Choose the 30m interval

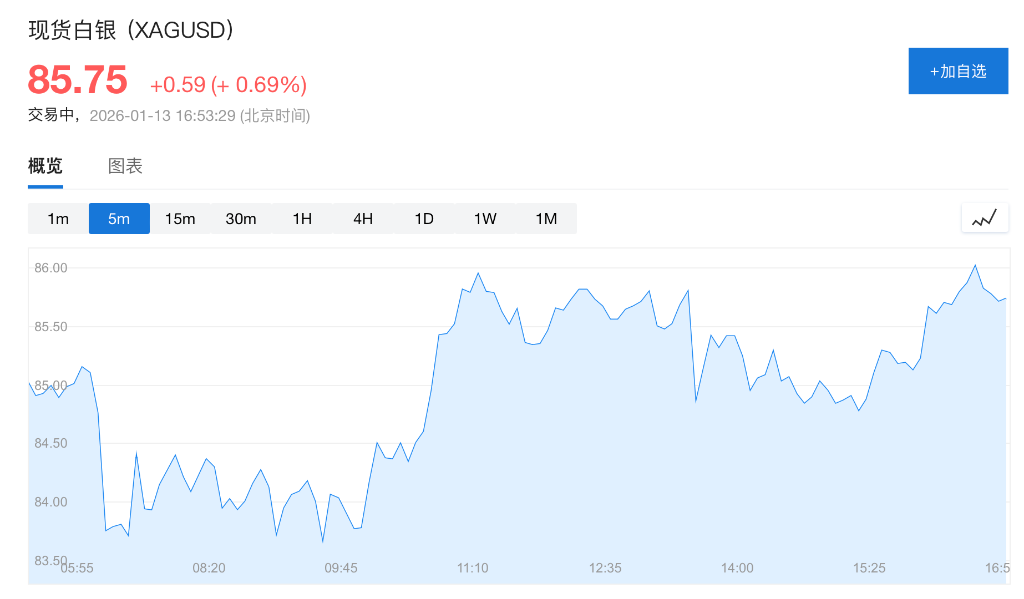pyautogui.click(x=241, y=219)
